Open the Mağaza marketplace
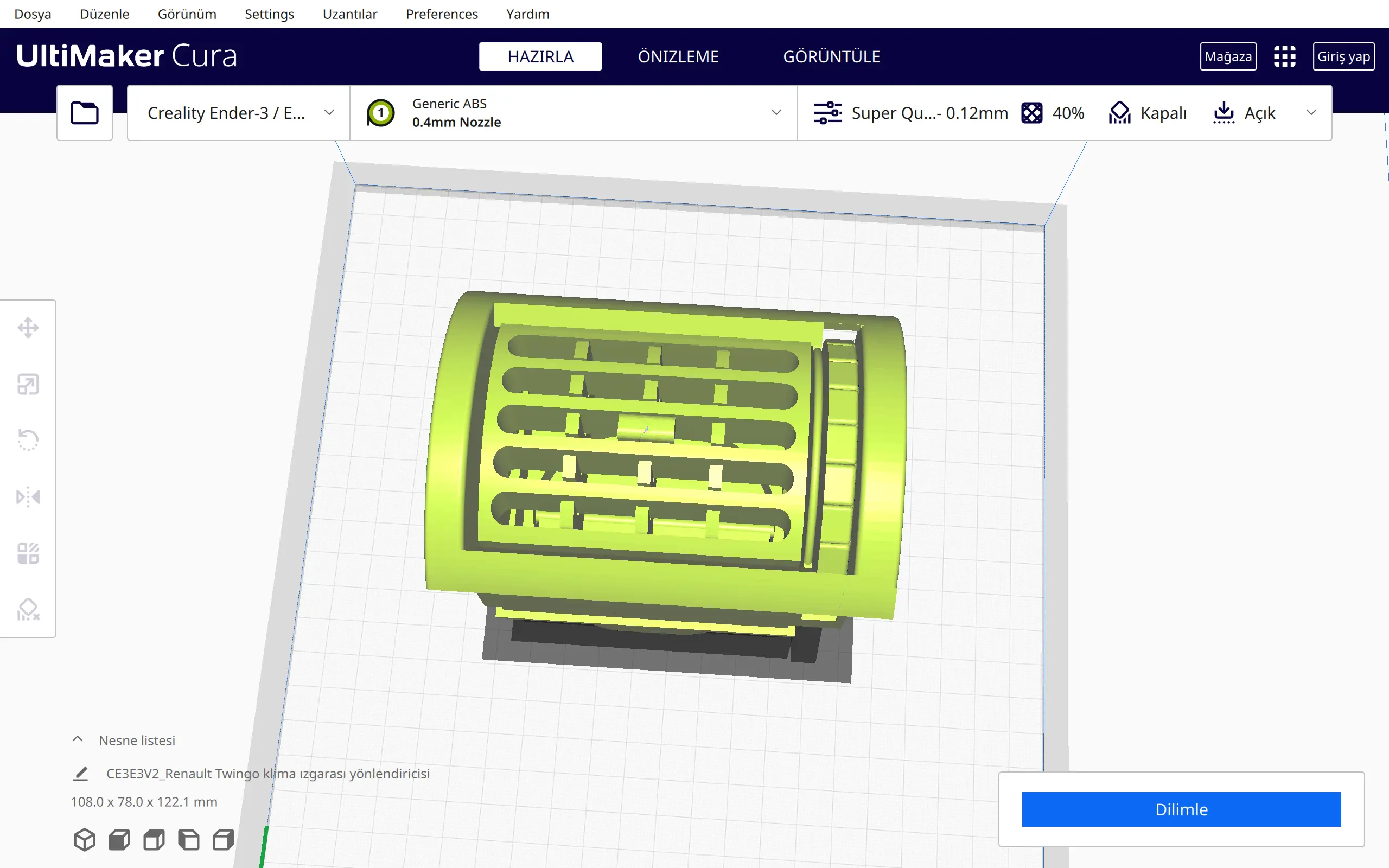 (1228, 56)
